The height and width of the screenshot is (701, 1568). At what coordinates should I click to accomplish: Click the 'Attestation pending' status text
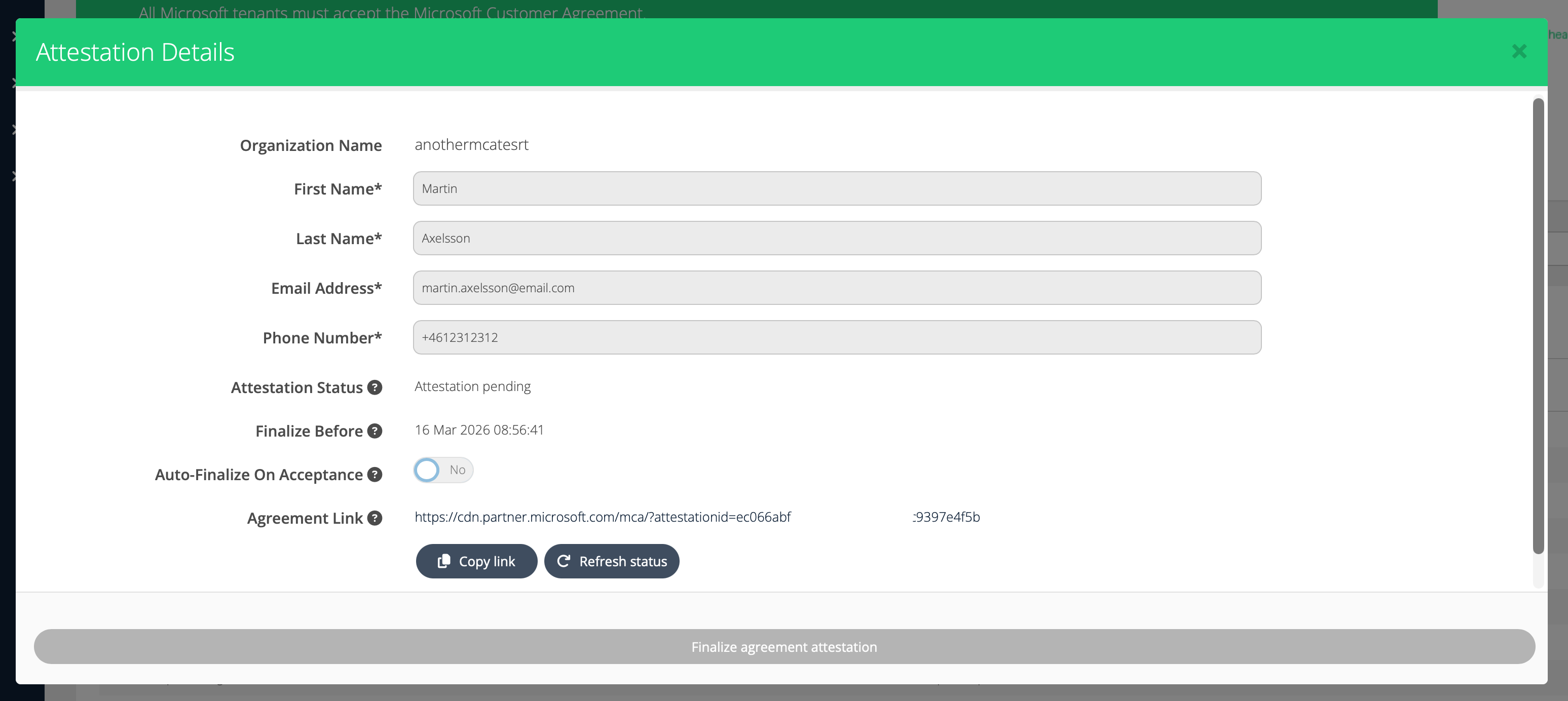coord(472,386)
